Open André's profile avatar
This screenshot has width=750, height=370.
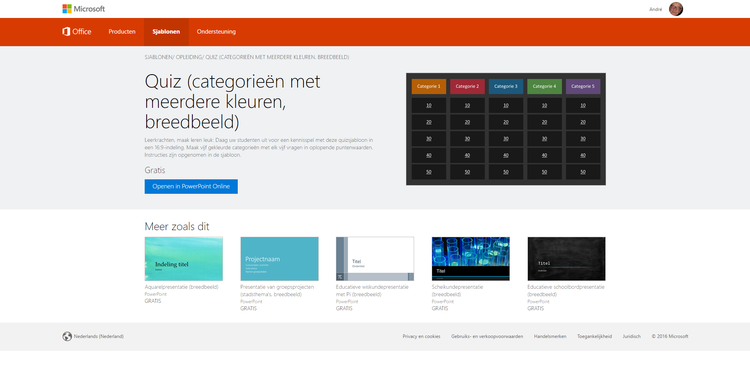click(x=676, y=9)
